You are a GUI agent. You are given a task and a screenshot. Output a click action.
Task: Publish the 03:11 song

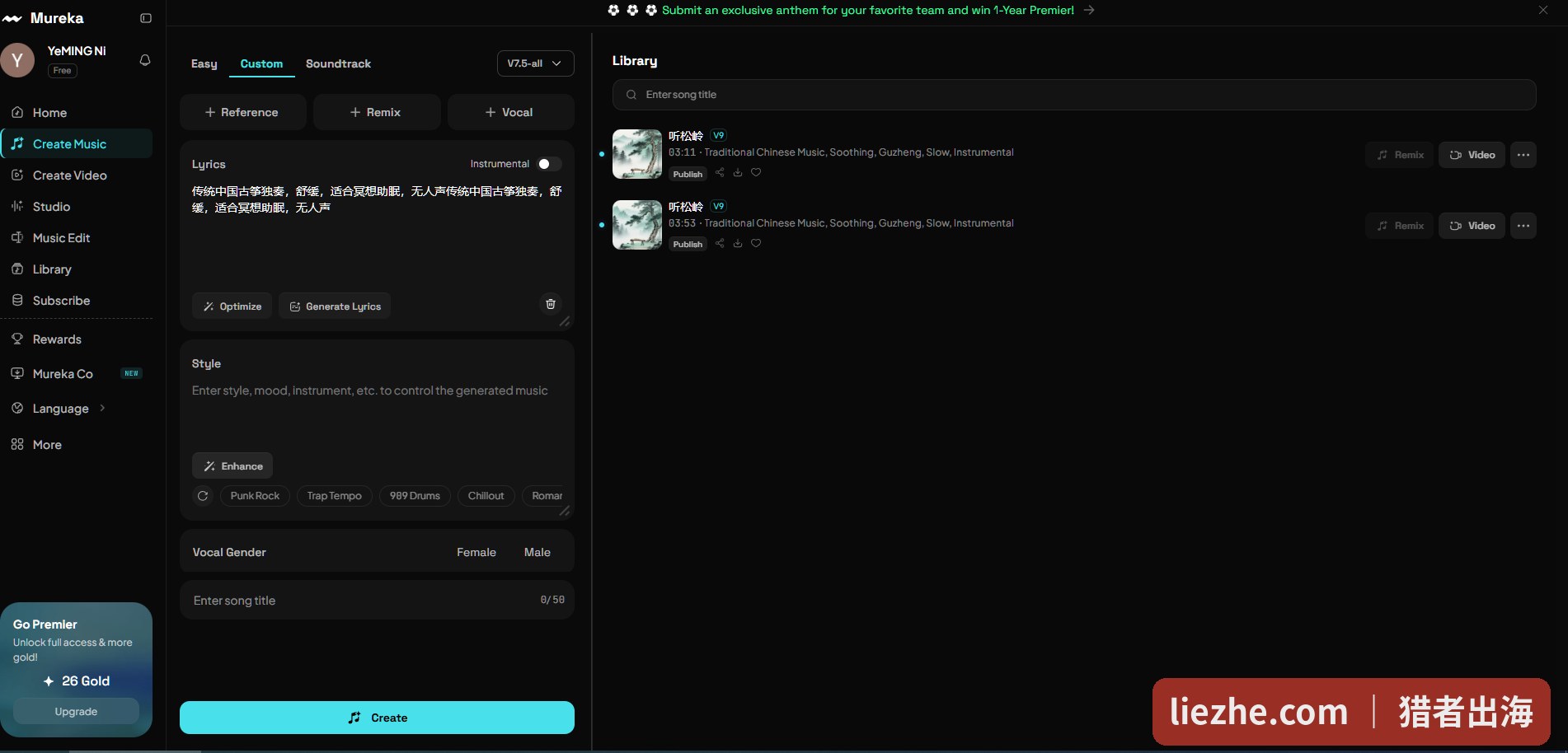click(x=688, y=174)
